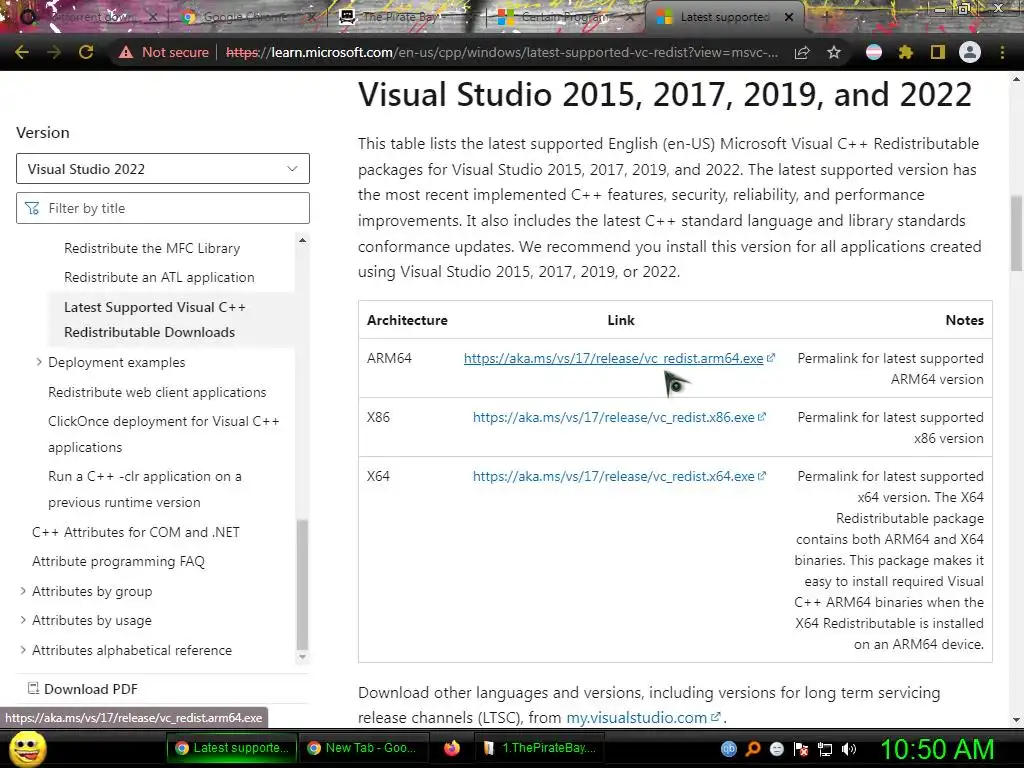Click the Not secure warning triangle icon
Image resolution: width=1024 pixels, height=768 pixels.
coord(125,52)
